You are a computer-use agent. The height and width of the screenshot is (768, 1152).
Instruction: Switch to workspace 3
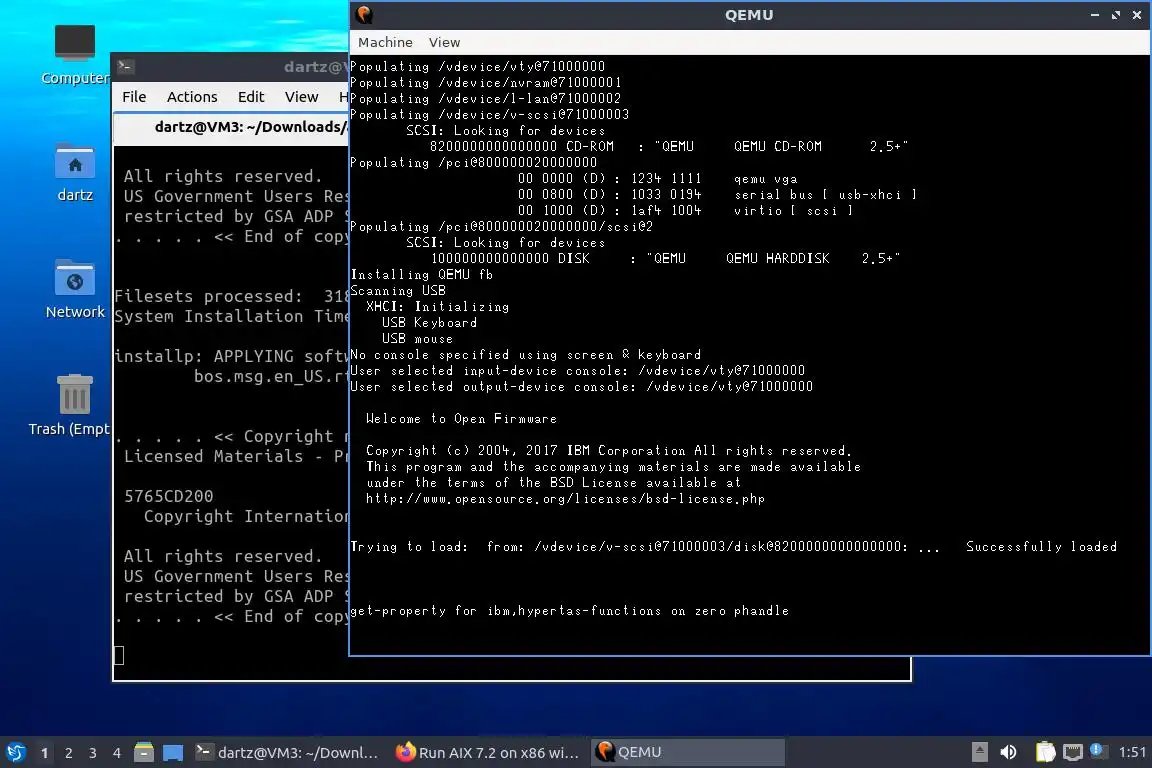click(x=93, y=753)
